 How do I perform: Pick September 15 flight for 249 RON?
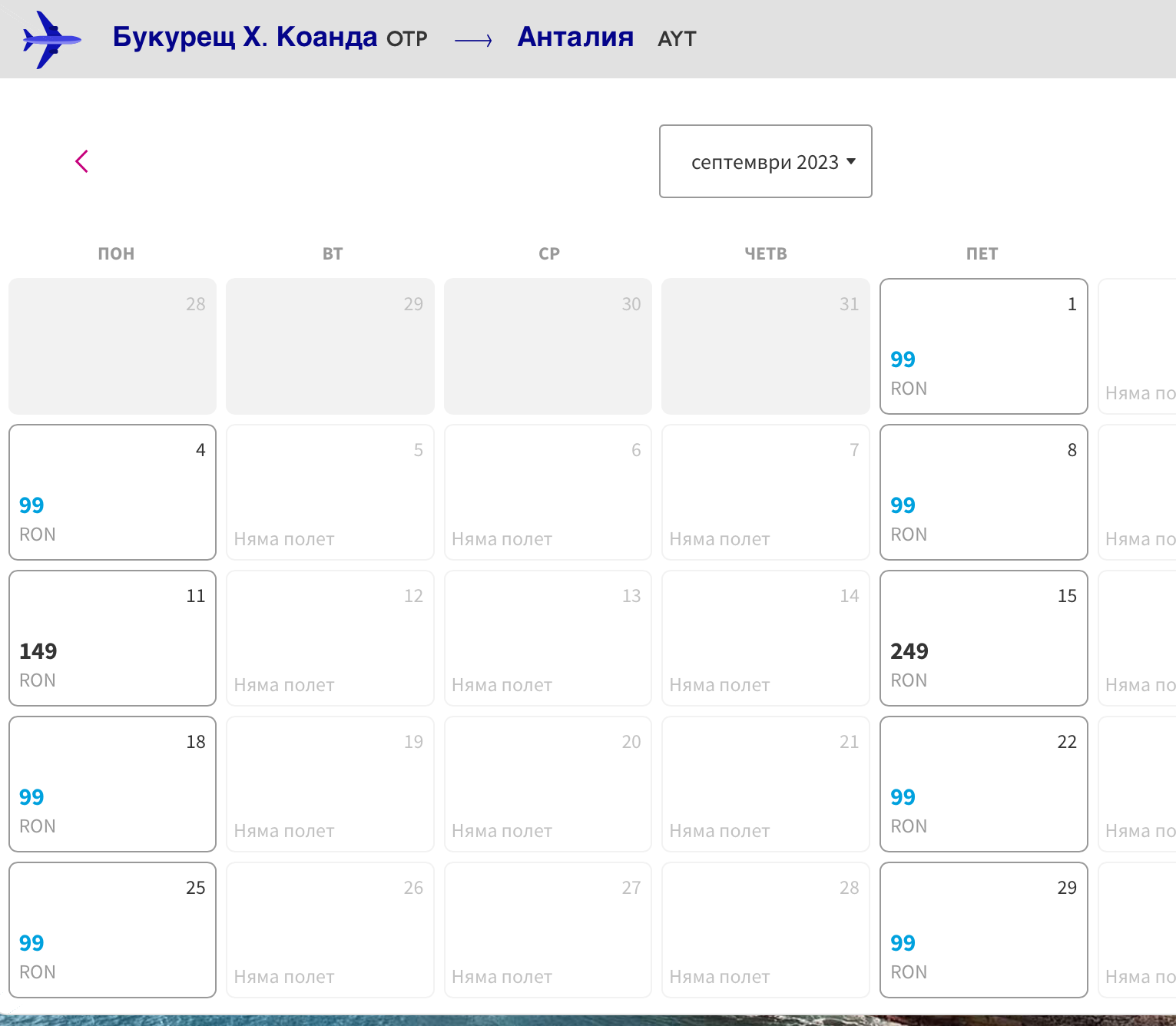tap(982, 638)
